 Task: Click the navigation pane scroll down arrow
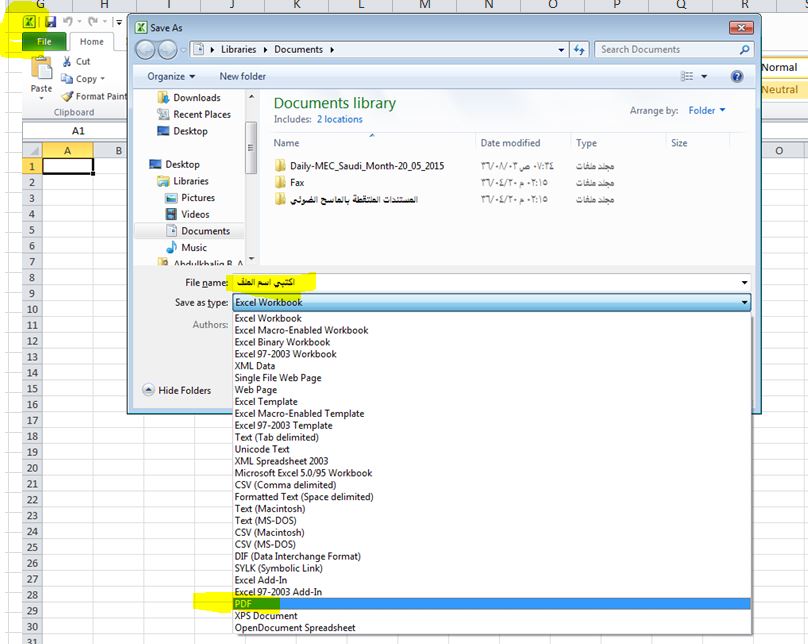pos(251,259)
